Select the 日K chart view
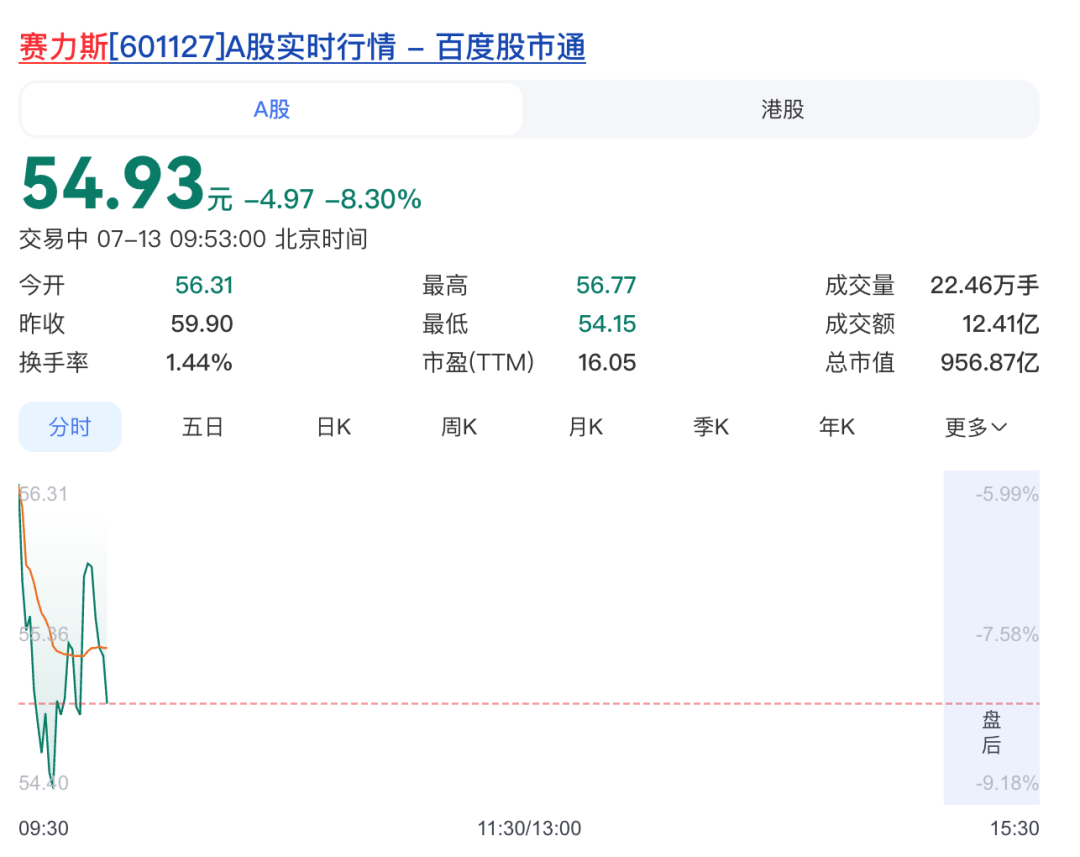The image size is (1080, 857). 334,427
